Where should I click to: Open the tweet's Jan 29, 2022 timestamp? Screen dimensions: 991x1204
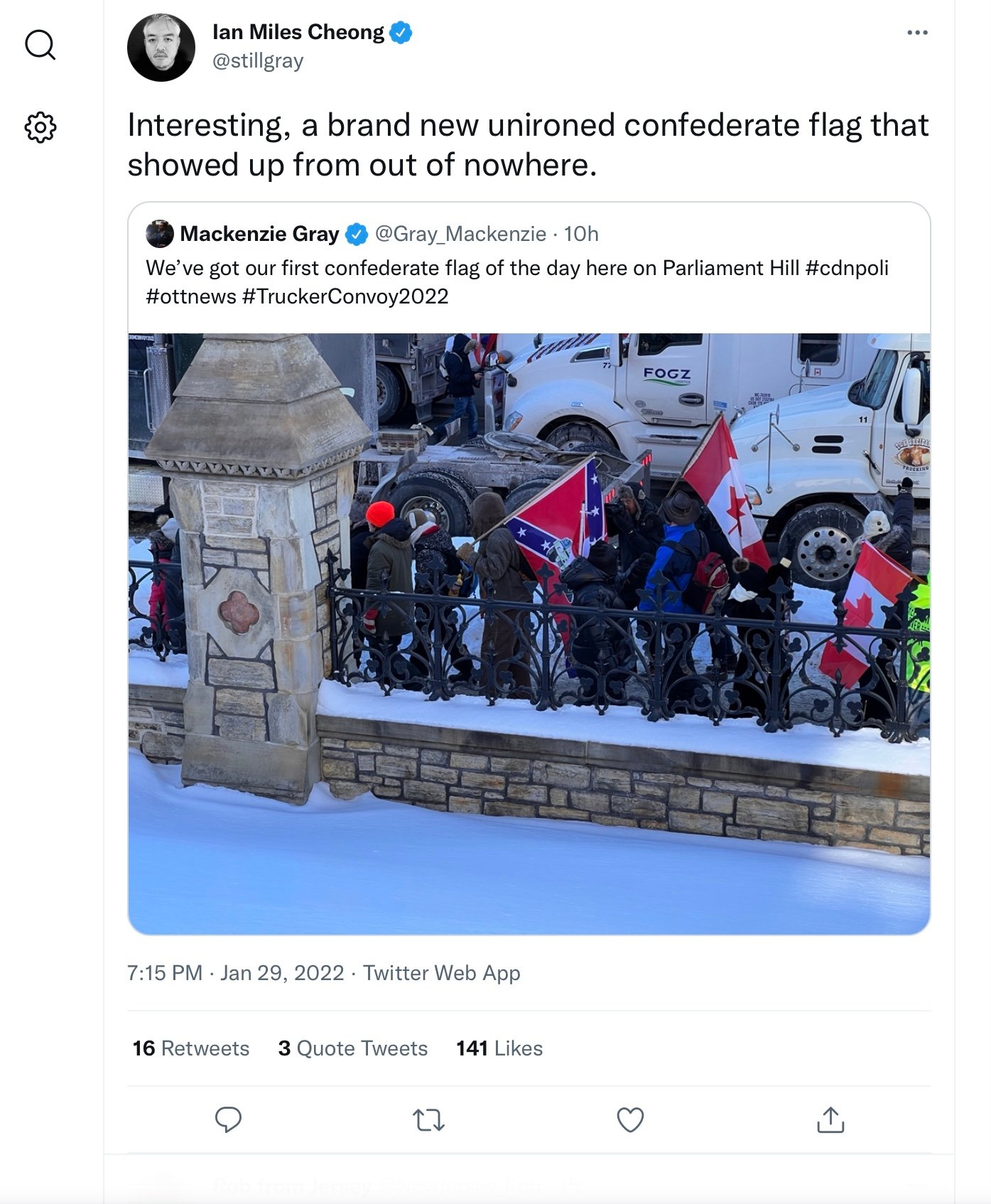pyautogui.click(x=236, y=972)
